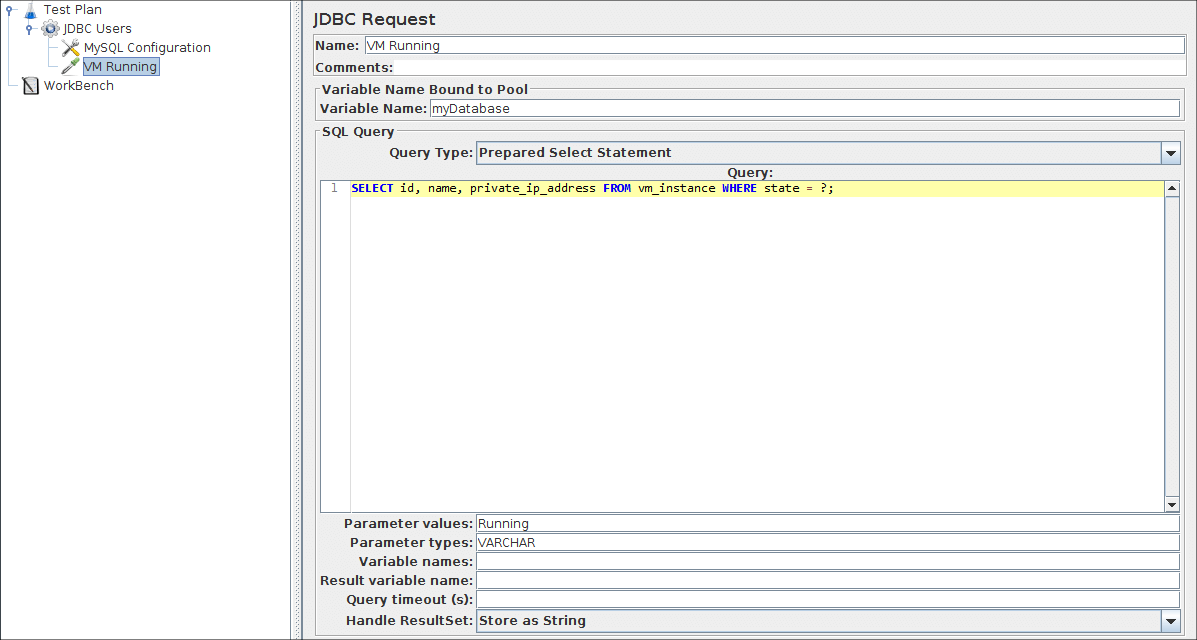This screenshot has width=1197, height=640.
Task: Collapse the JDBC Users tree node
Action: point(29,29)
